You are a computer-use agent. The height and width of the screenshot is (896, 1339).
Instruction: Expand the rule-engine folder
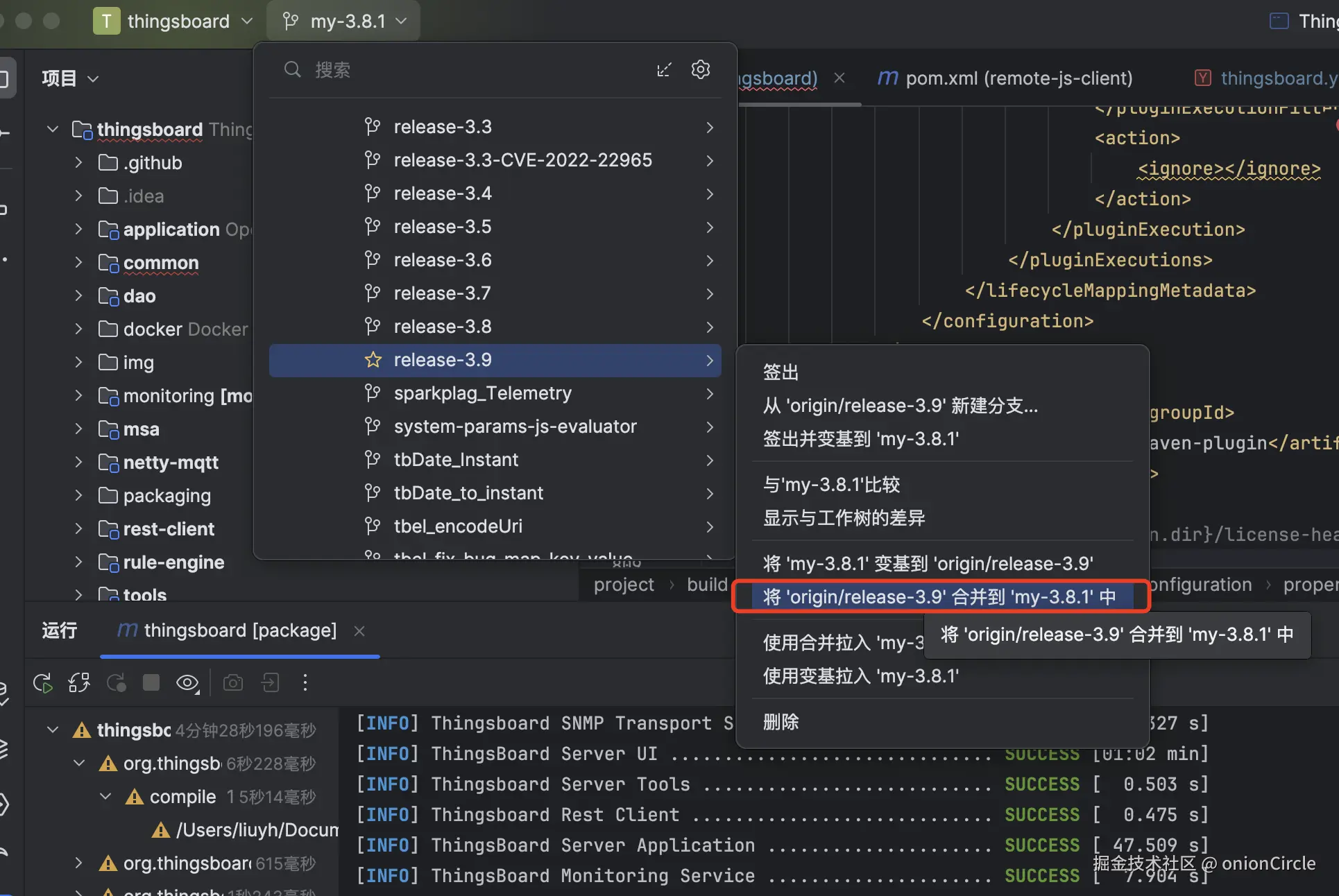coord(78,562)
